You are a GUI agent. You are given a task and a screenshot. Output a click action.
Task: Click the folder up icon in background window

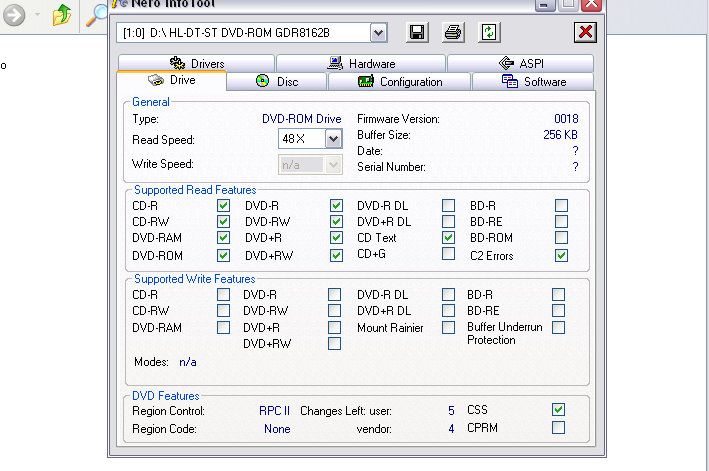(62, 15)
